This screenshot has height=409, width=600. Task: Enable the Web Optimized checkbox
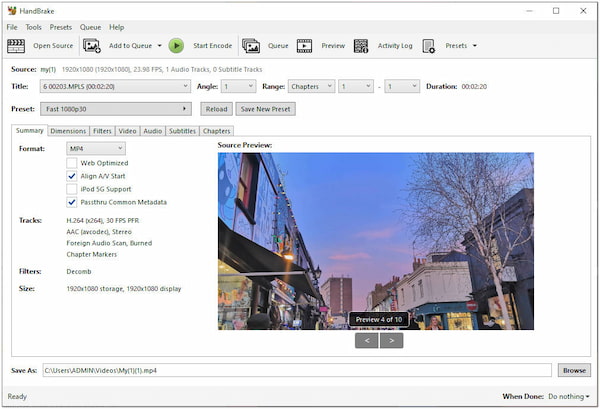tap(72, 163)
